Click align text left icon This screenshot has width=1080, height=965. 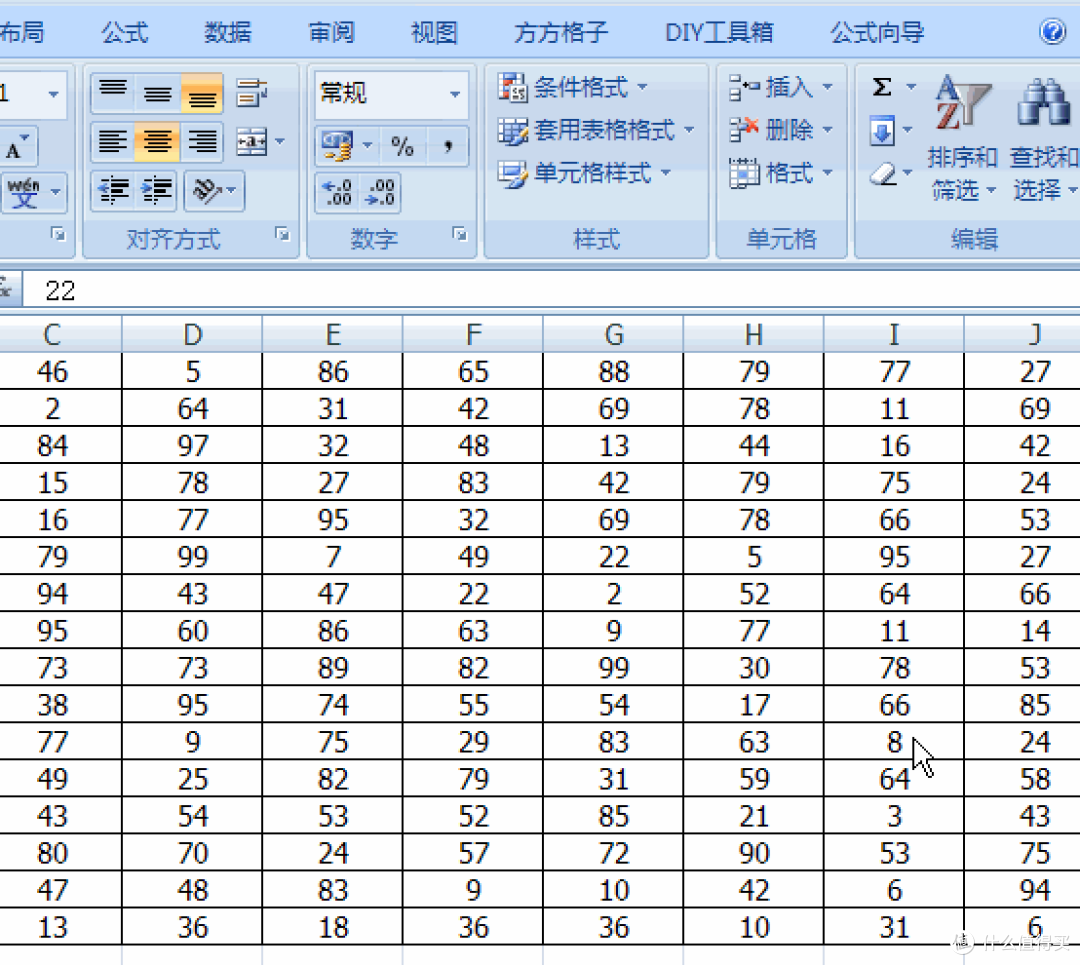point(113,142)
